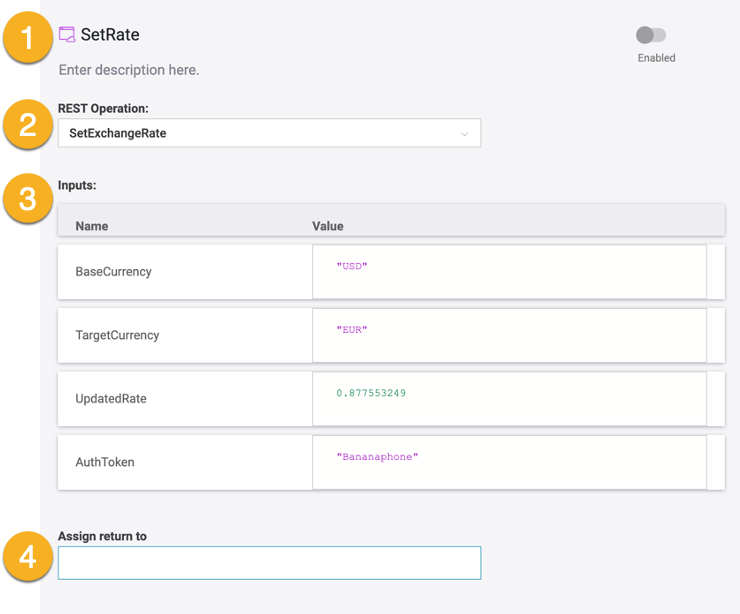Open the REST Operation SetExchangeRate dropdown
740x614 pixels.
269,133
